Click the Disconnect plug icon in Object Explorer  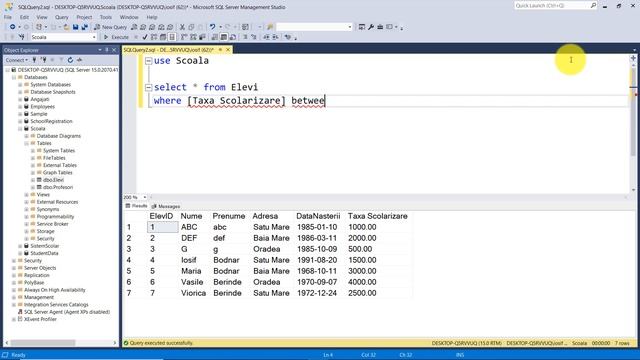[x=44, y=60]
